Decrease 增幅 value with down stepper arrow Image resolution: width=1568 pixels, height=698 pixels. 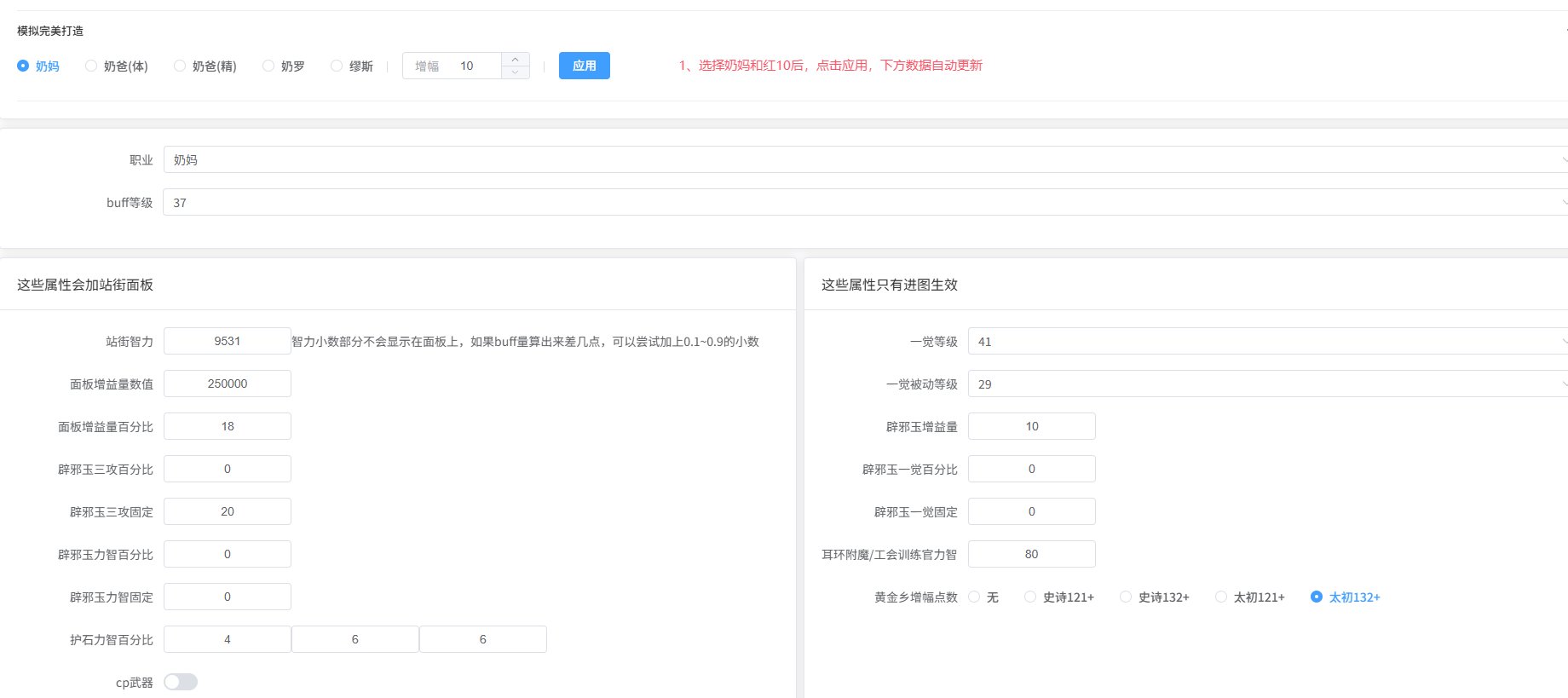point(515,72)
